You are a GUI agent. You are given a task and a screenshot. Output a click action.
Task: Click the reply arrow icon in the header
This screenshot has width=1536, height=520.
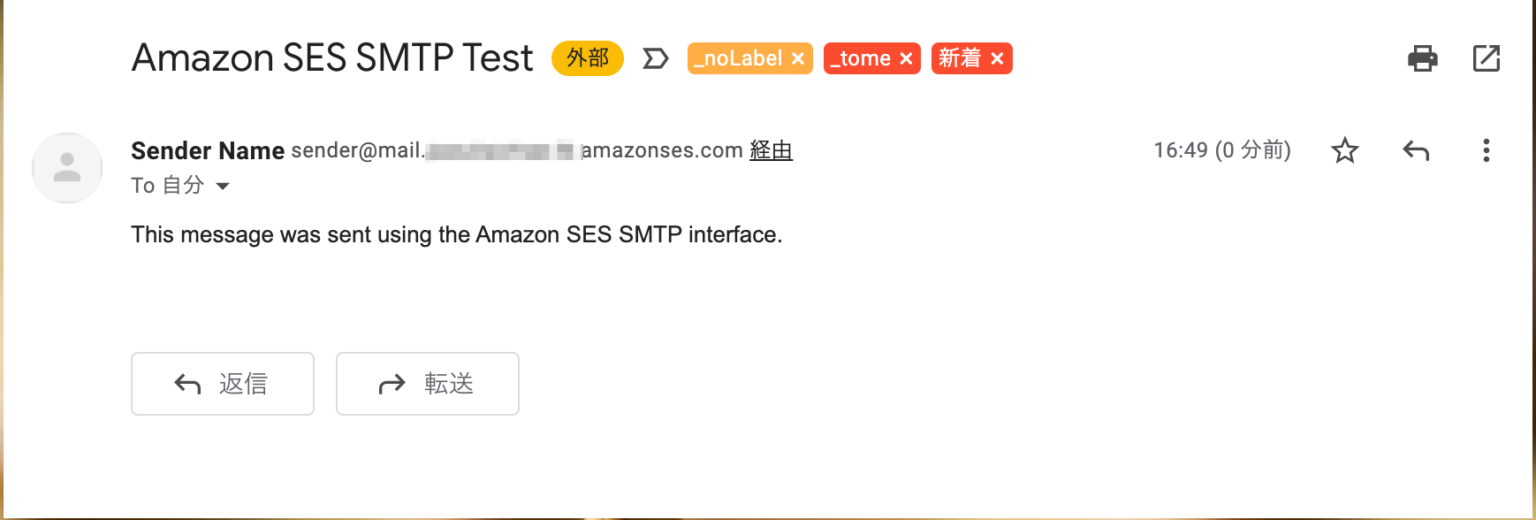[1415, 151]
